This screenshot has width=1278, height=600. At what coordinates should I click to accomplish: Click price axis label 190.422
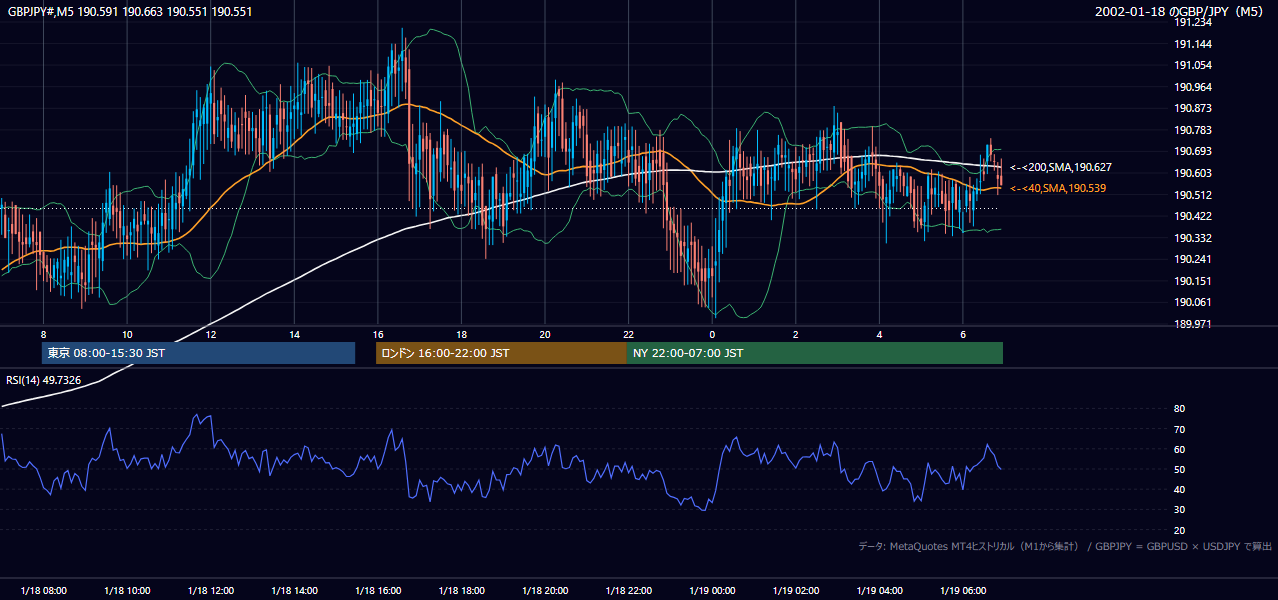[x=1193, y=216]
